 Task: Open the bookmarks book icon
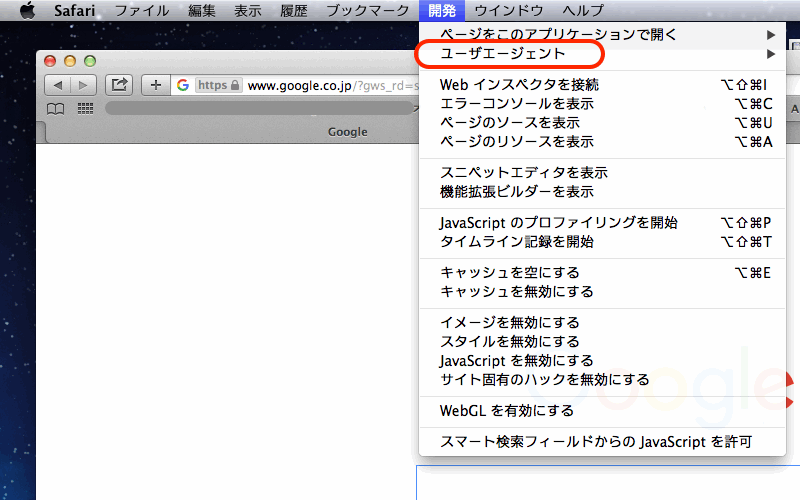coord(57,108)
